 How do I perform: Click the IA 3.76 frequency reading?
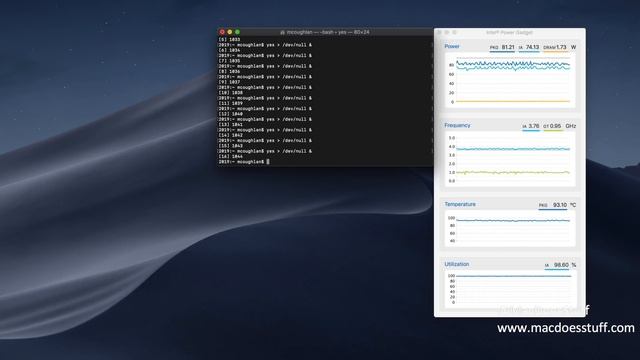point(531,127)
